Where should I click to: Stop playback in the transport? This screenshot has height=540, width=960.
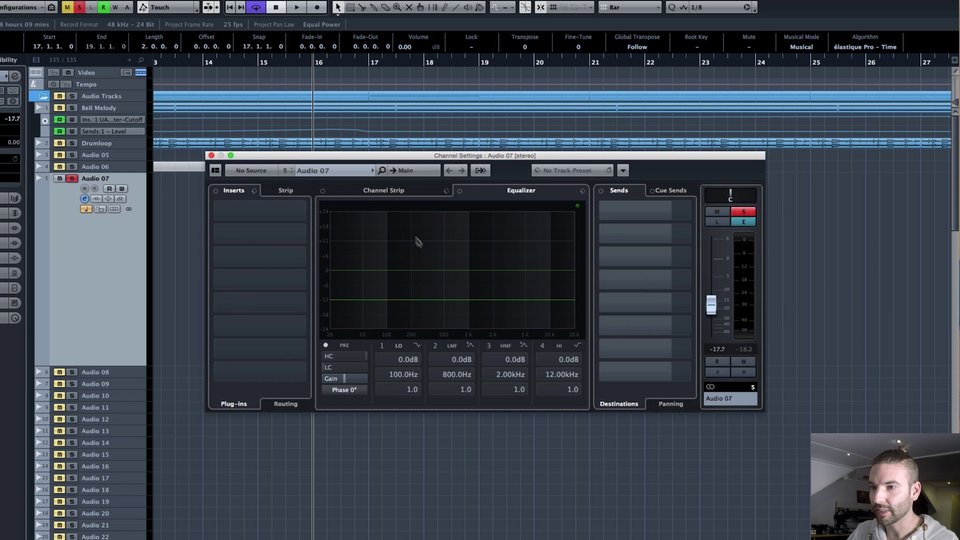pos(276,7)
